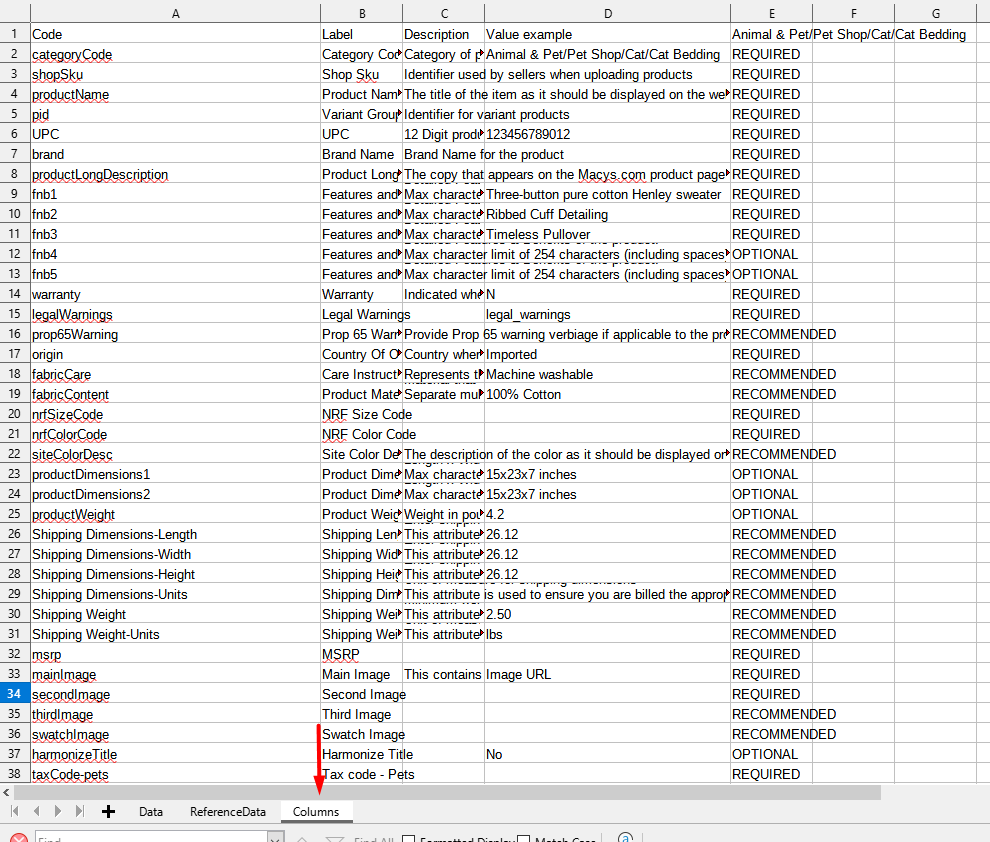Select the 'productName' cell
This screenshot has width=990, height=842.
(x=176, y=94)
